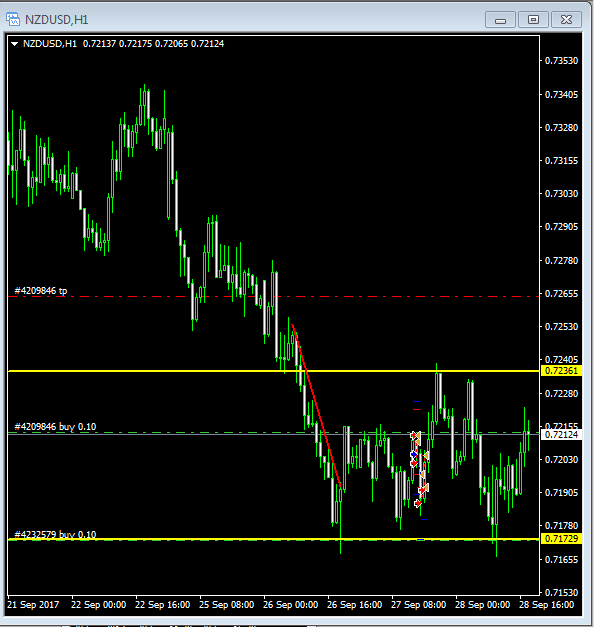The height and width of the screenshot is (627, 594).
Task: Click price scale value 0.72905
Action: coord(562,227)
